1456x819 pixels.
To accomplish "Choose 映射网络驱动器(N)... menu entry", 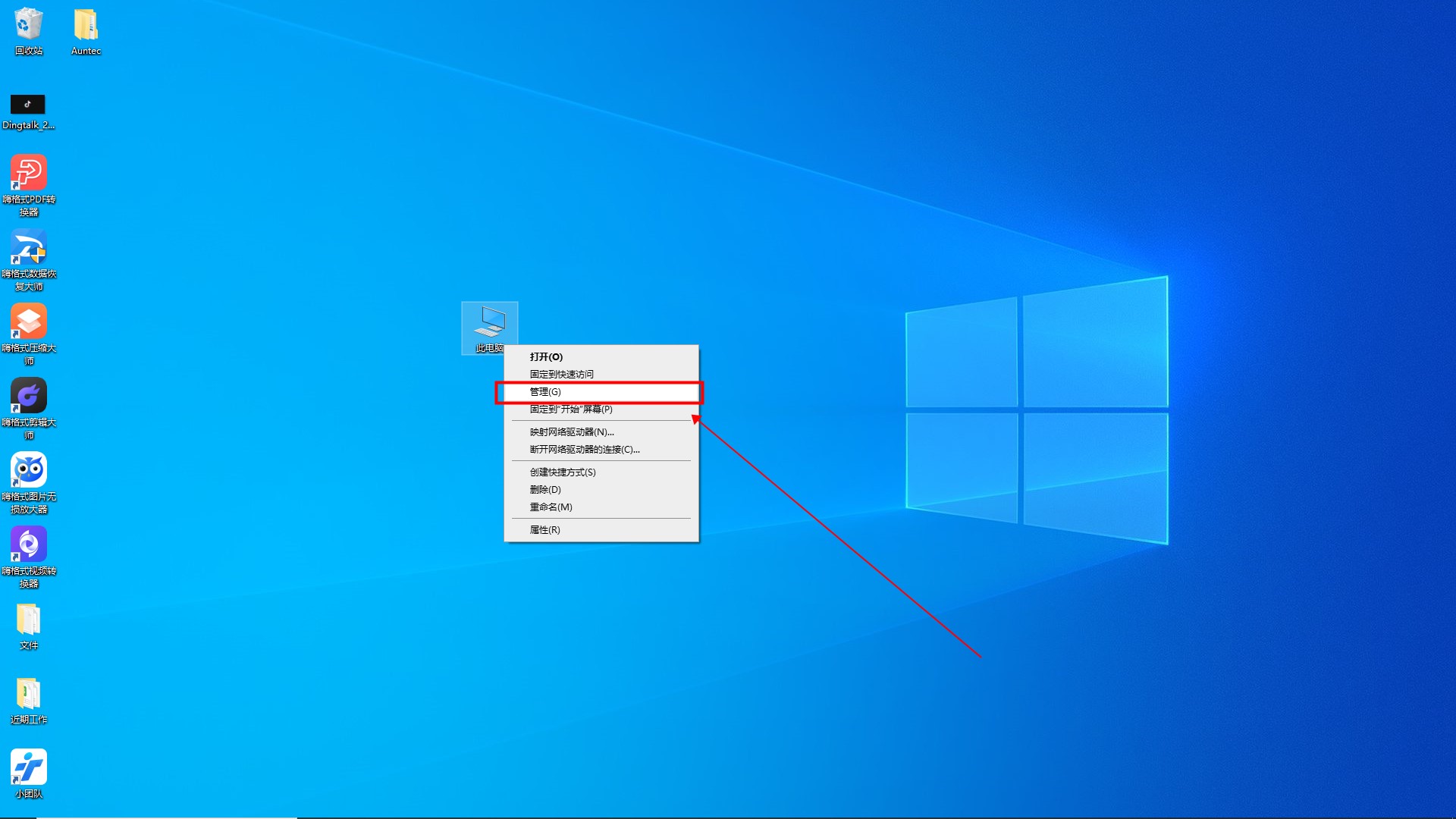I will click(601, 432).
